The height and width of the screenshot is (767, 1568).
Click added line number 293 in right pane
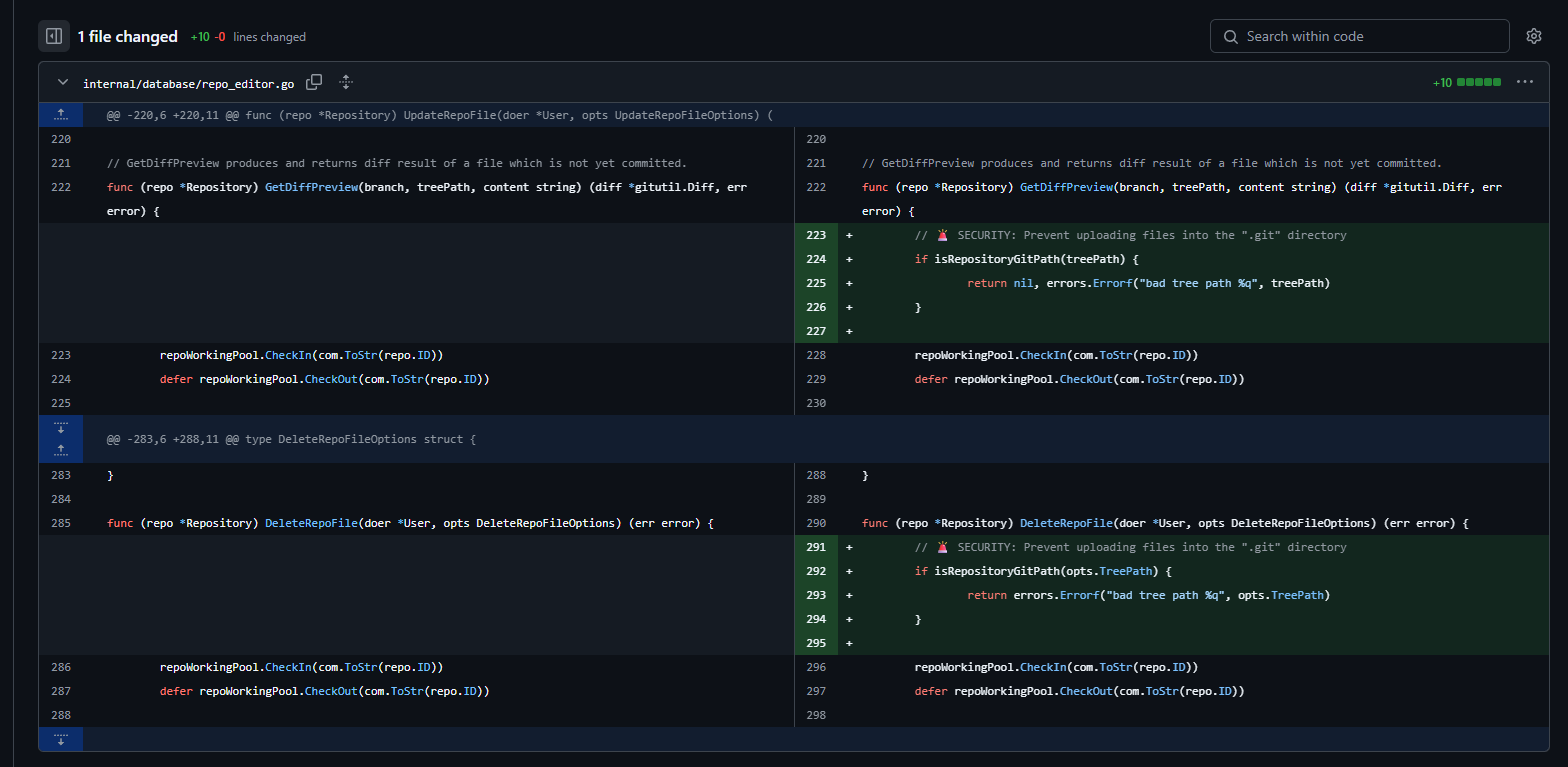pos(816,595)
